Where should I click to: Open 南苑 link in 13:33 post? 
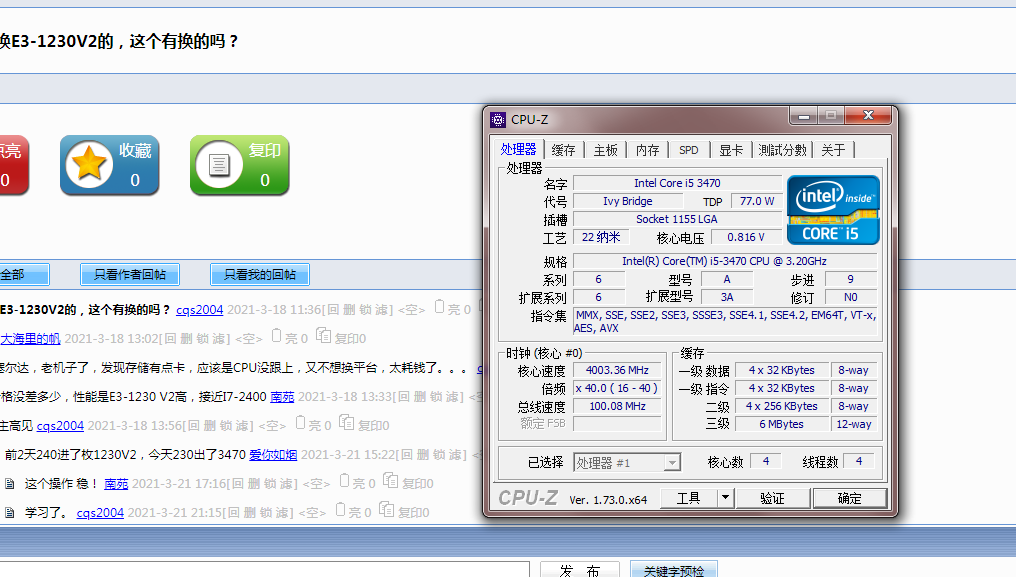[x=282, y=396]
